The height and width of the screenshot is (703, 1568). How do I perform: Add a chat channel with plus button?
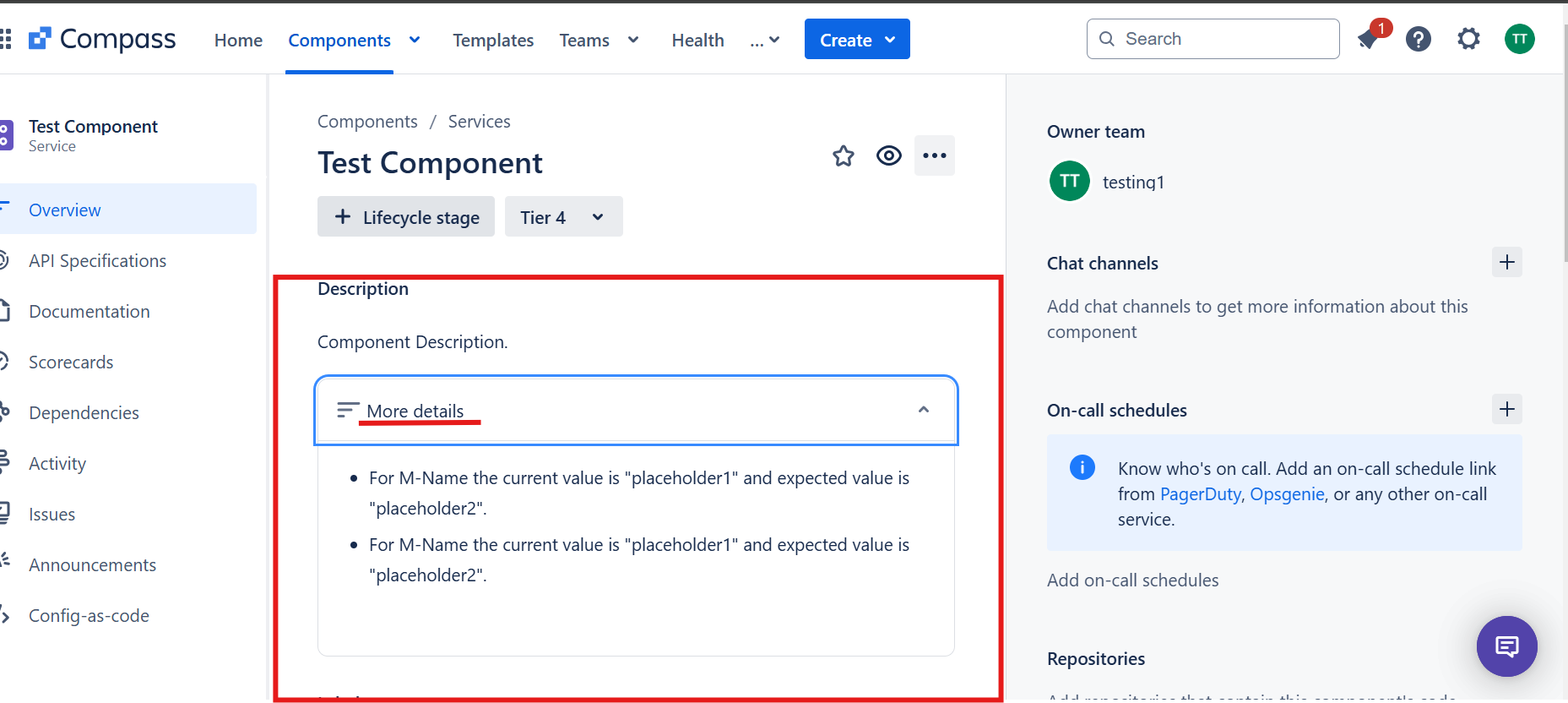1507,263
